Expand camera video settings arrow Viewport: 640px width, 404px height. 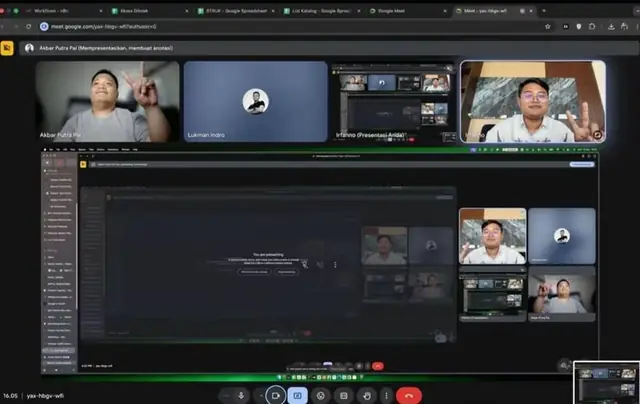260,395
